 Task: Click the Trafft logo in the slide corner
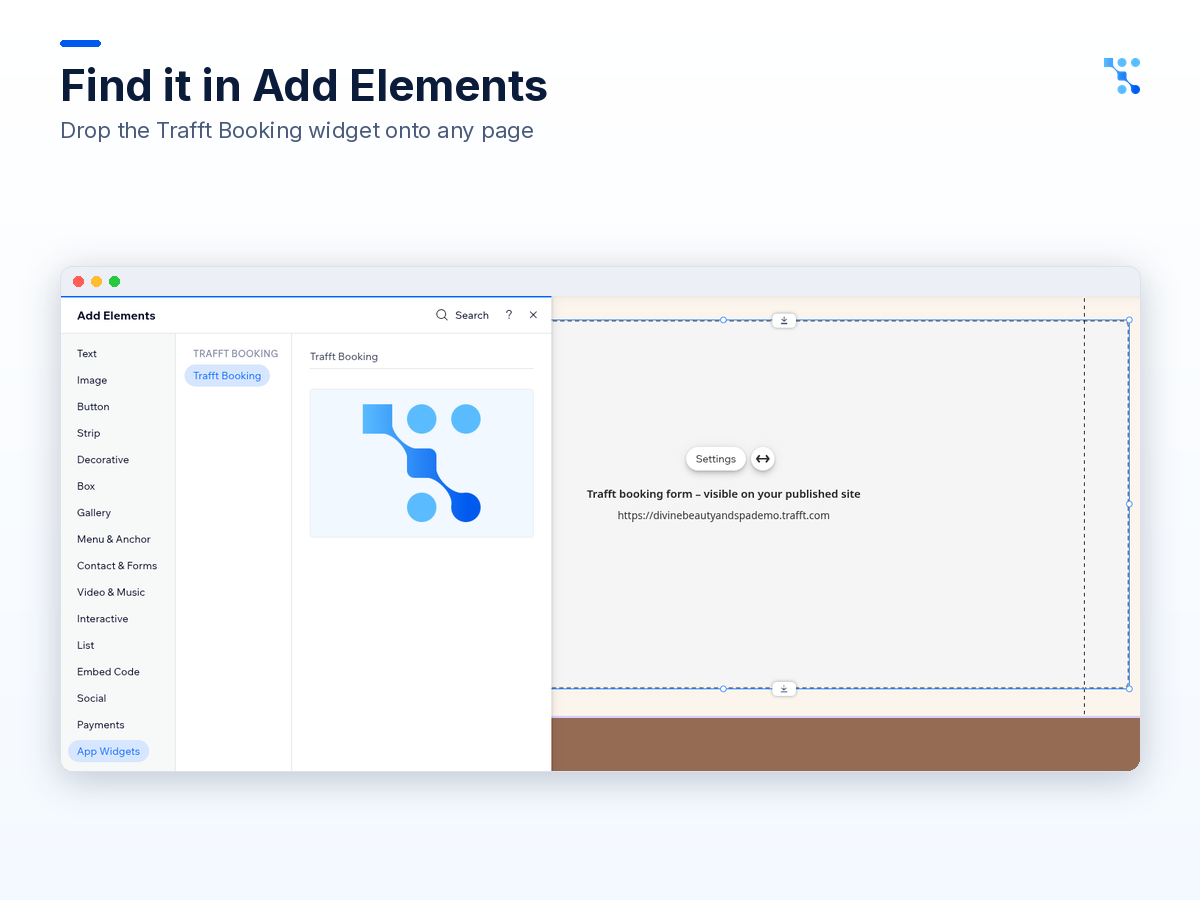coord(1122,76)
